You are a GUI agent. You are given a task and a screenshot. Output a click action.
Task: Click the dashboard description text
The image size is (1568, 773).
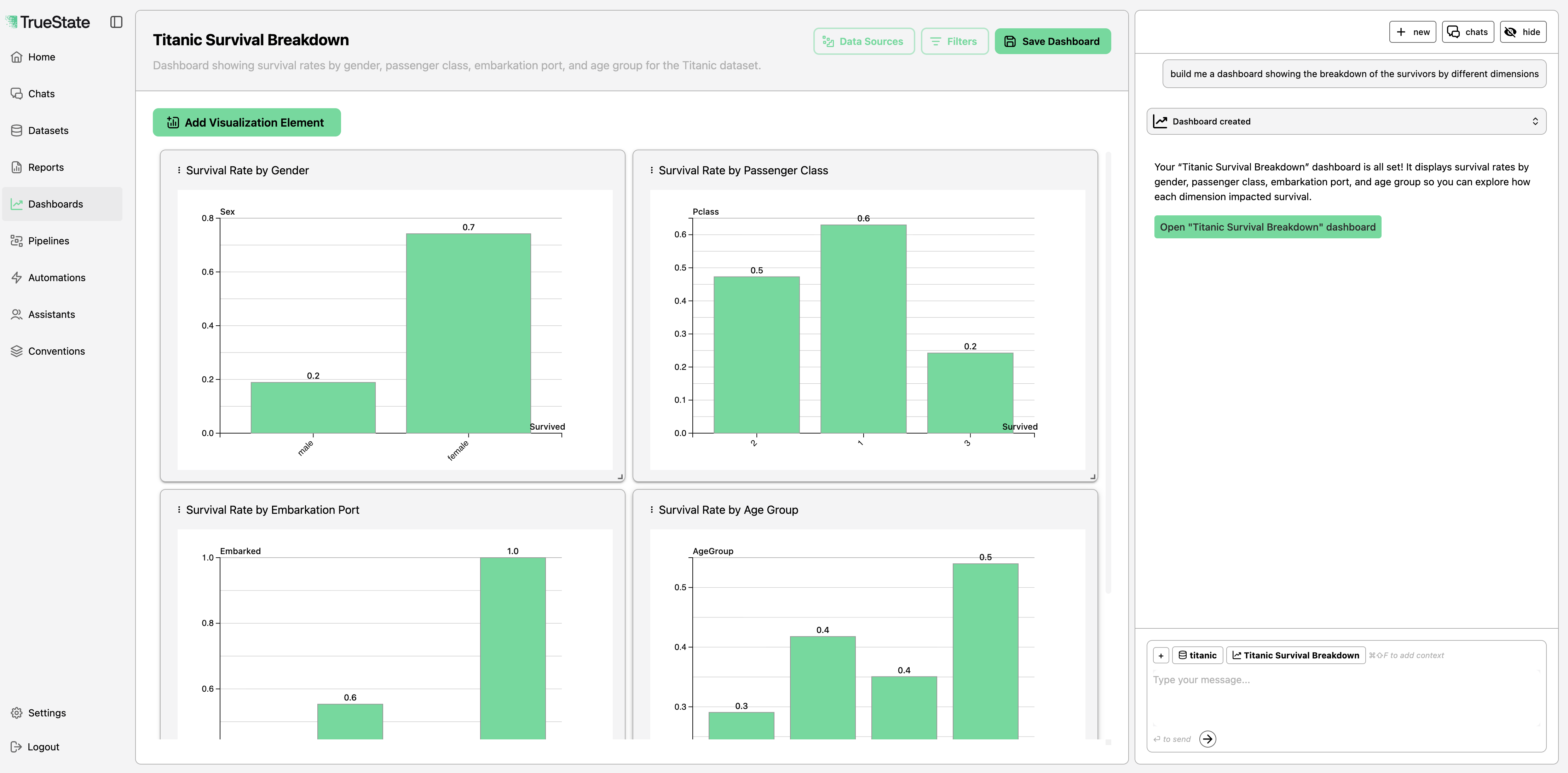coord(456,65)
